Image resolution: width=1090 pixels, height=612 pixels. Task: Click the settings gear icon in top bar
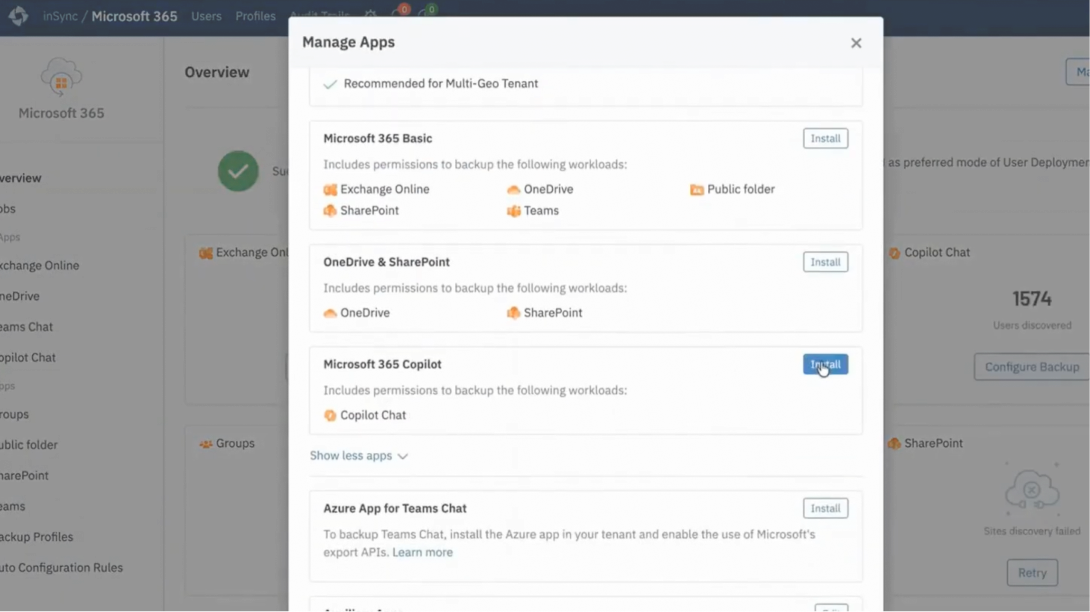click(x=371, y=15)
